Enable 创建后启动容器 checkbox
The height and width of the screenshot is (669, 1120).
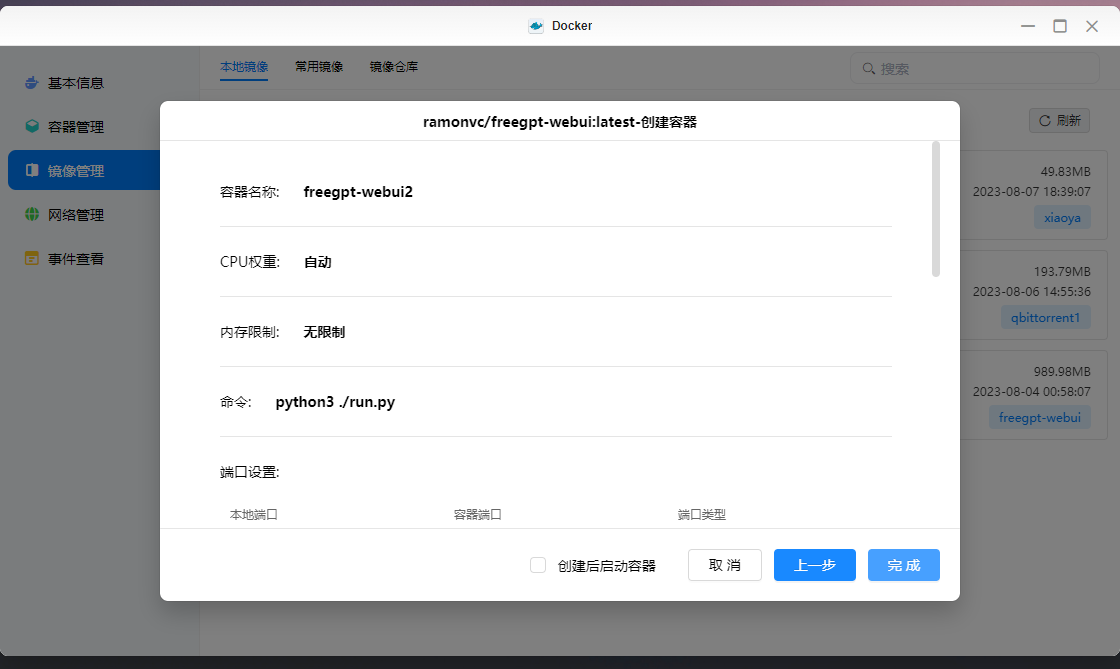click(538, 565)
